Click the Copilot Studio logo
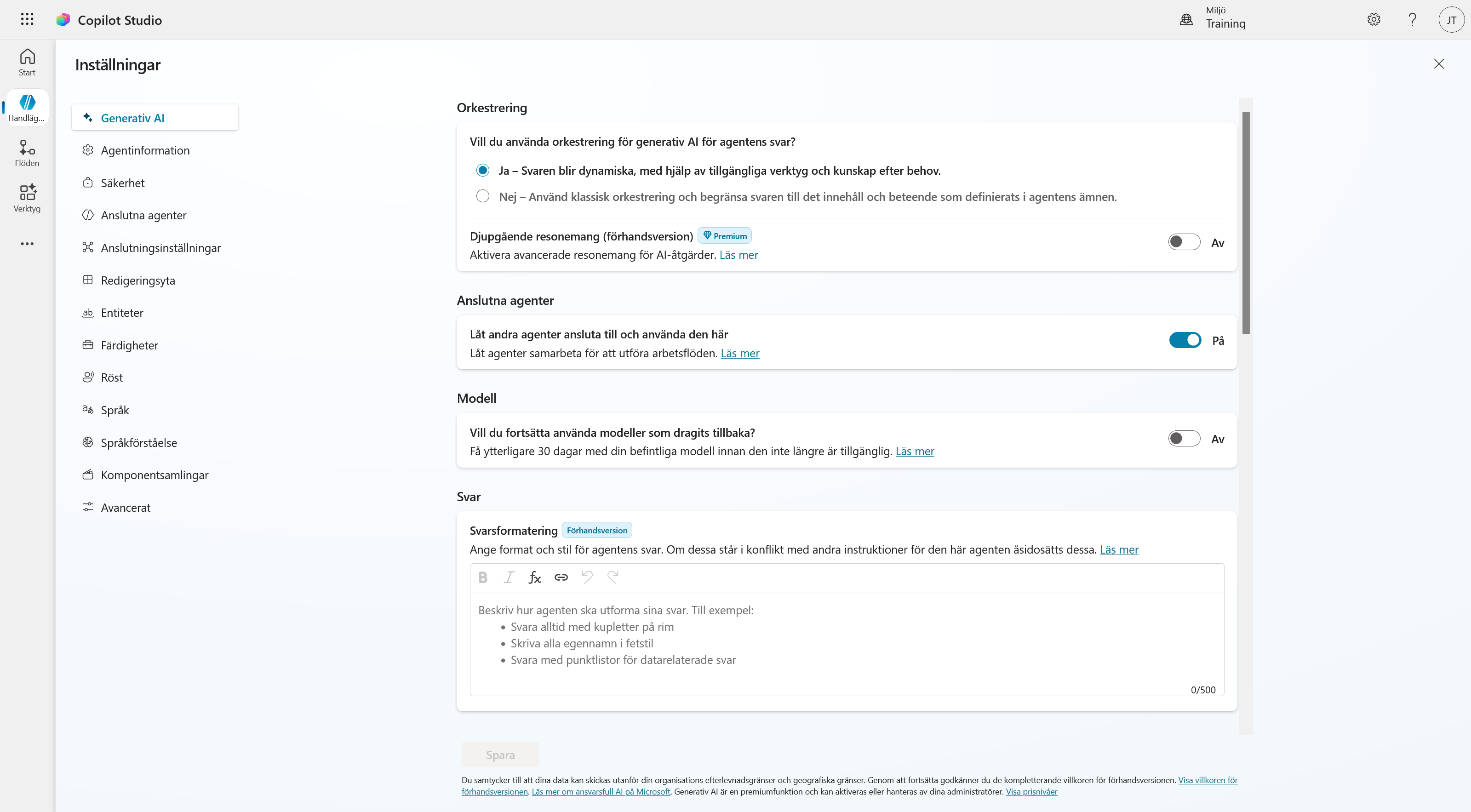Screen dimensions: 1471x812 click(x=63, y=20)
